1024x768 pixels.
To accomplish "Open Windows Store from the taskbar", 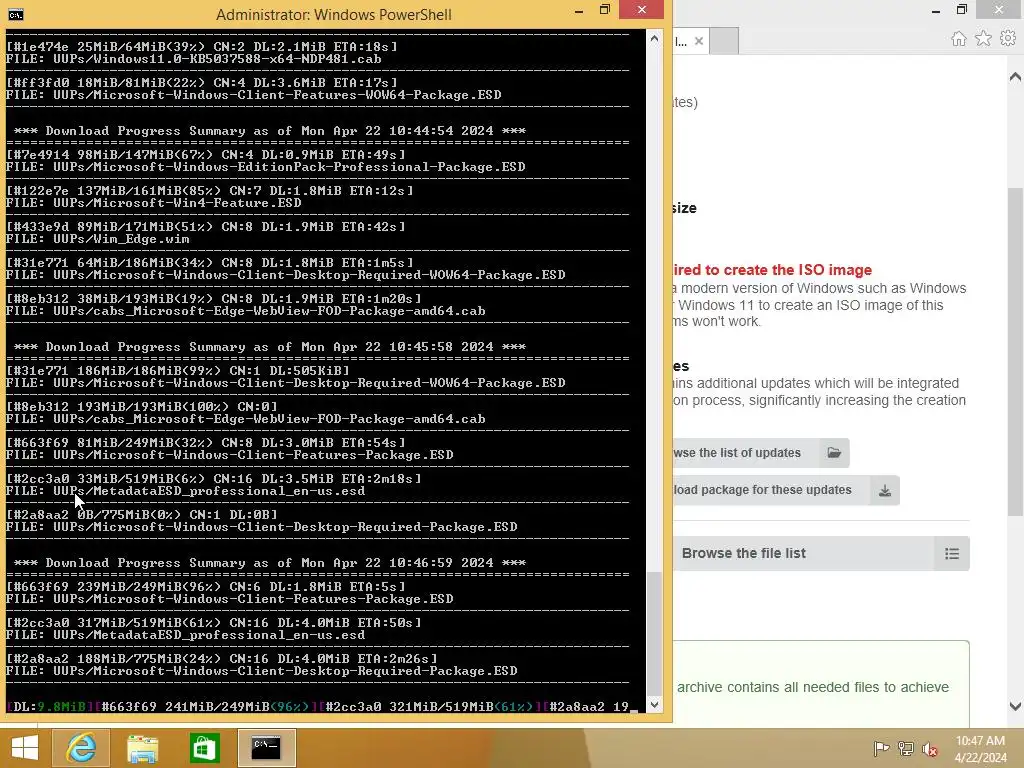I will (x=204, y=748).
